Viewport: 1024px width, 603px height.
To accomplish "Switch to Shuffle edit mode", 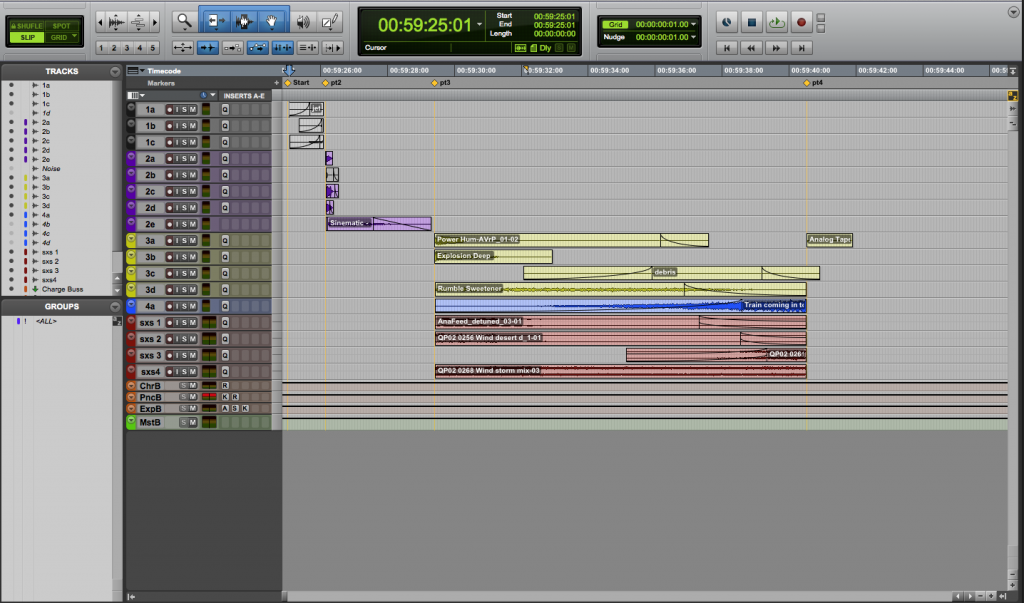I will (x=29, y=24).
